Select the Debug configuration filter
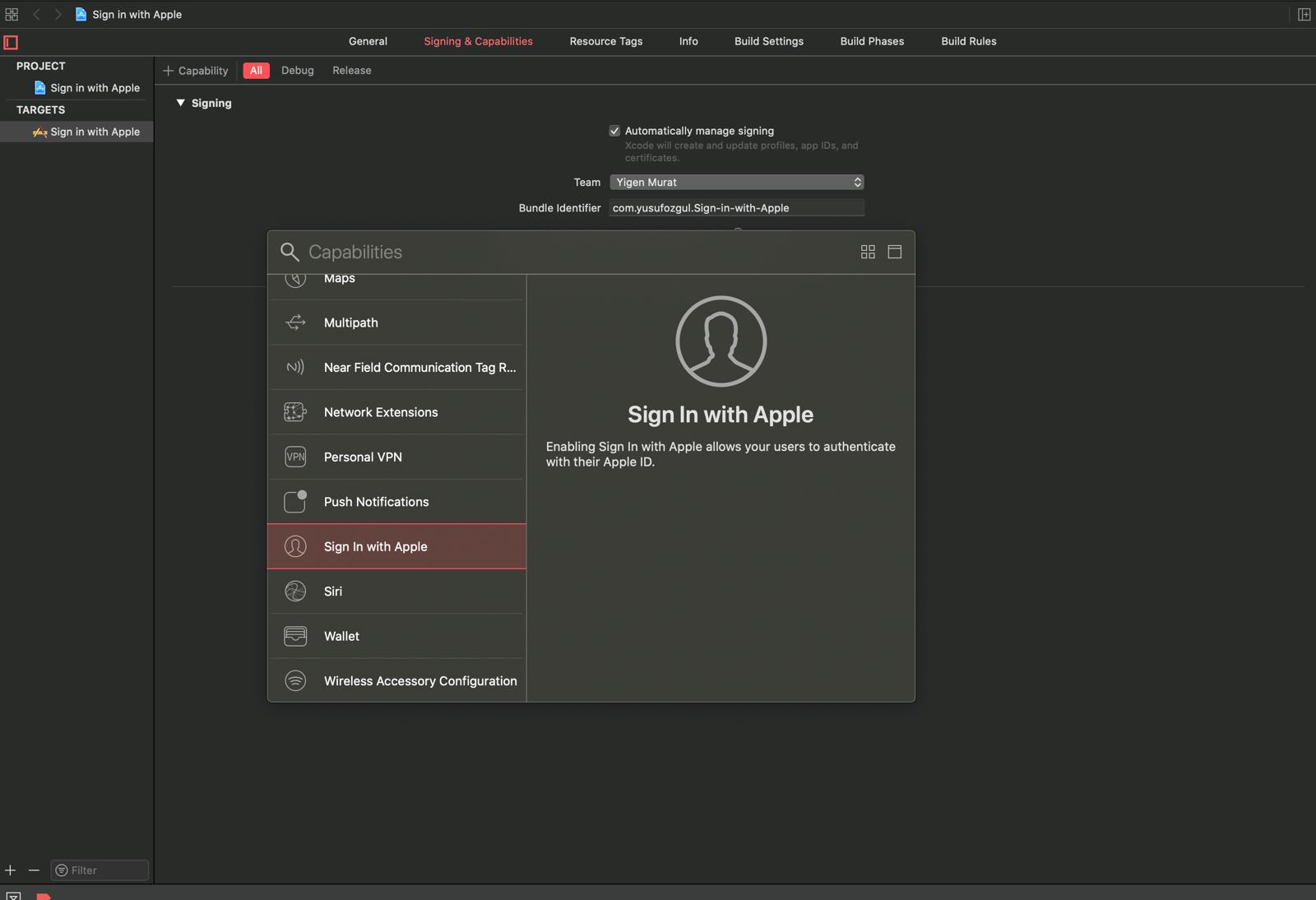Screen dimensions: 1316x900 tap(297, 70)
